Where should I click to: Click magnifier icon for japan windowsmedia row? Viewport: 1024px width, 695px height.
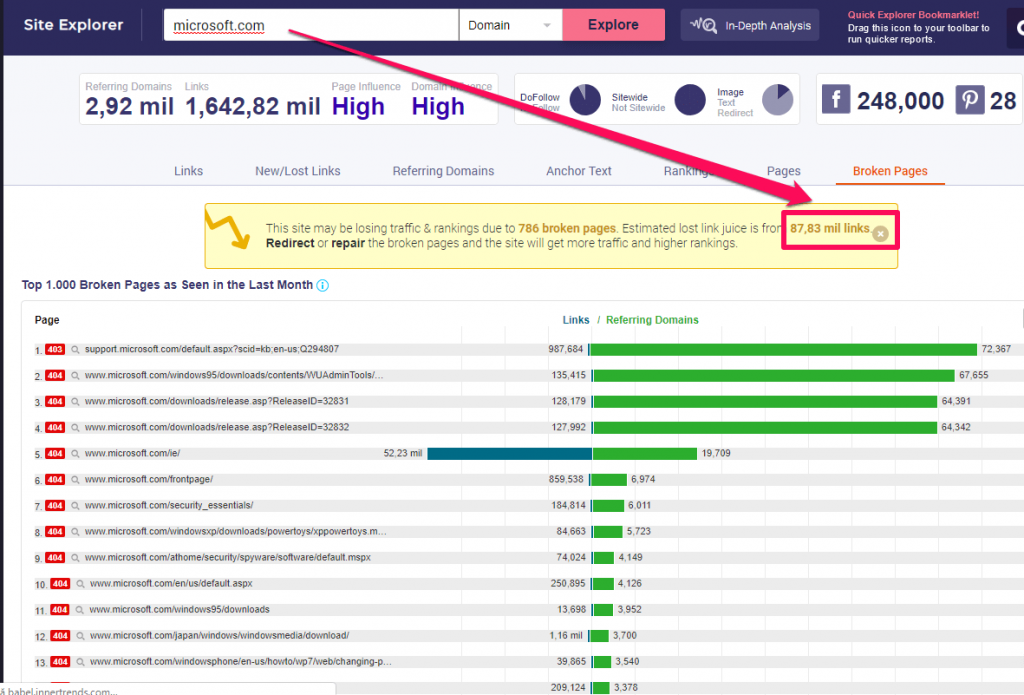tap(80, 636)
